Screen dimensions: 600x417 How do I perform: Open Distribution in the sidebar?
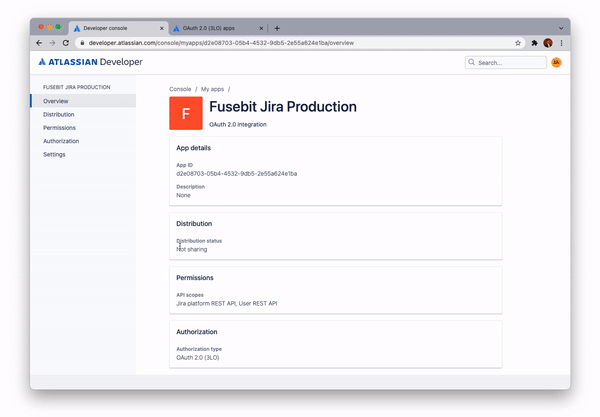click(83, 114)
